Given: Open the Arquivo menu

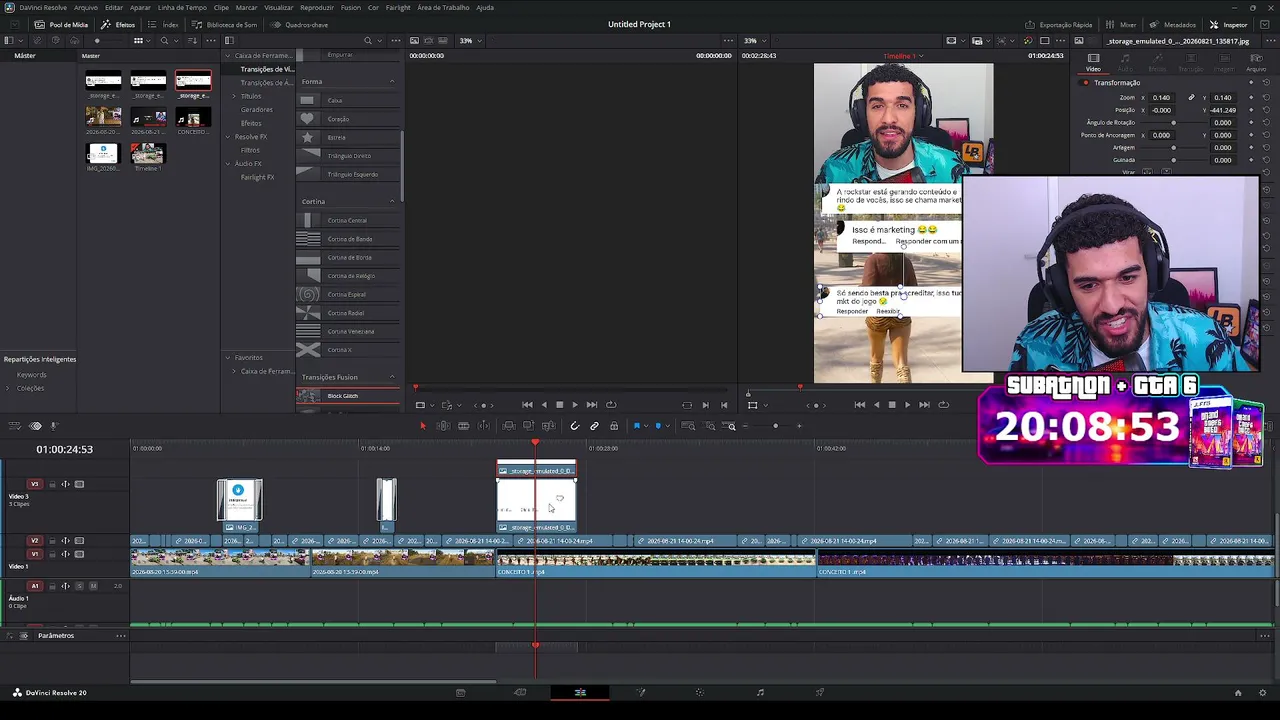Looking at the screenshot, I should click(86, 7).
